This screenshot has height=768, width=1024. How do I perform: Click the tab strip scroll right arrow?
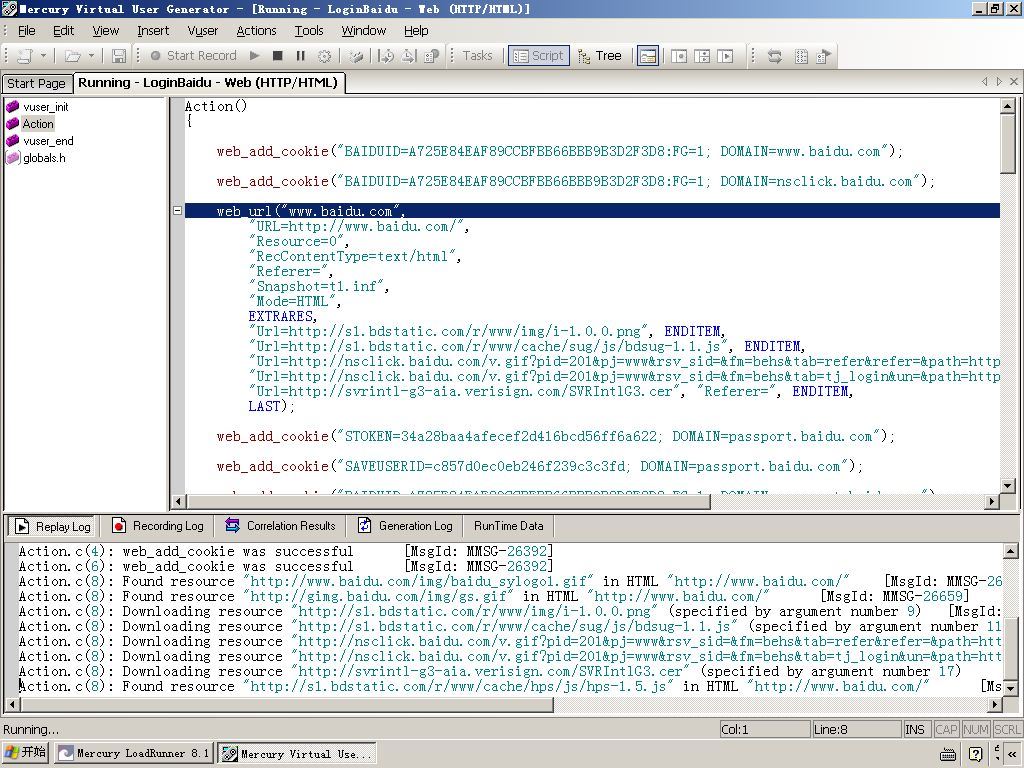999,82
